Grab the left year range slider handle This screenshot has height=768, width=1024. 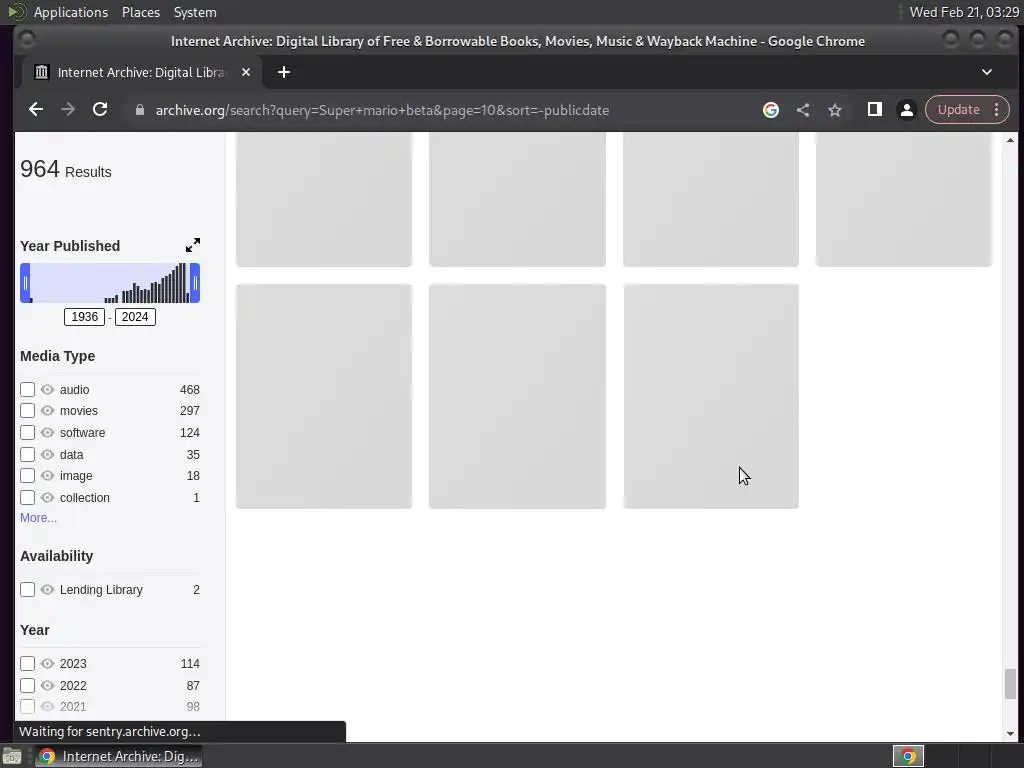[x=25, y=283]
